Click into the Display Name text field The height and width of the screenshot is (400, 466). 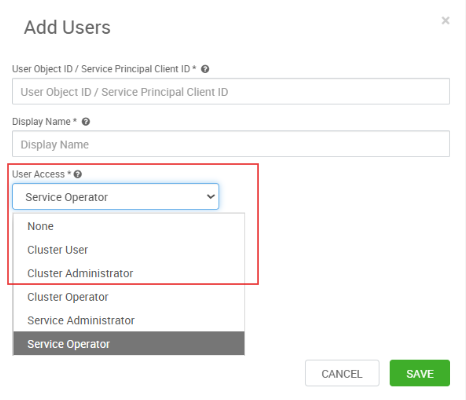point(231,144)
